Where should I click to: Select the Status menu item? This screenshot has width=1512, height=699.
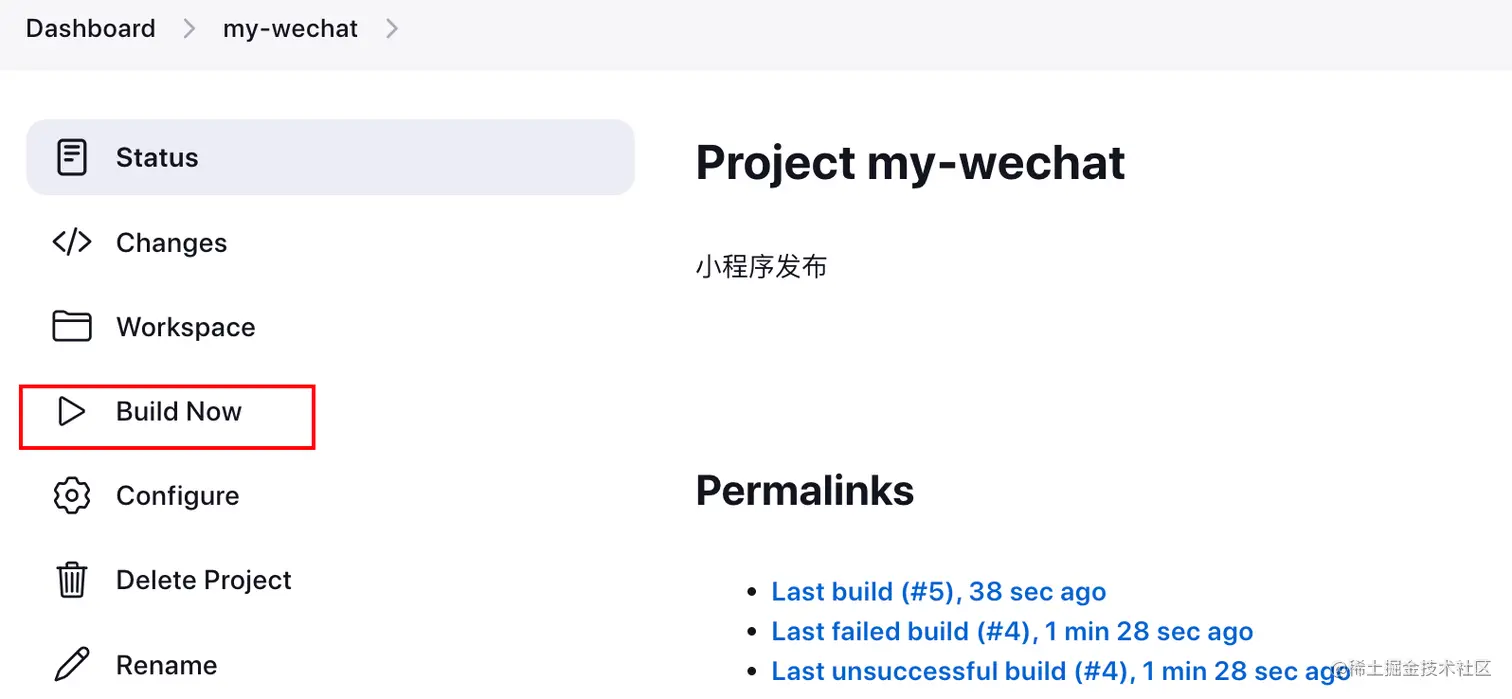coord(157,157)
